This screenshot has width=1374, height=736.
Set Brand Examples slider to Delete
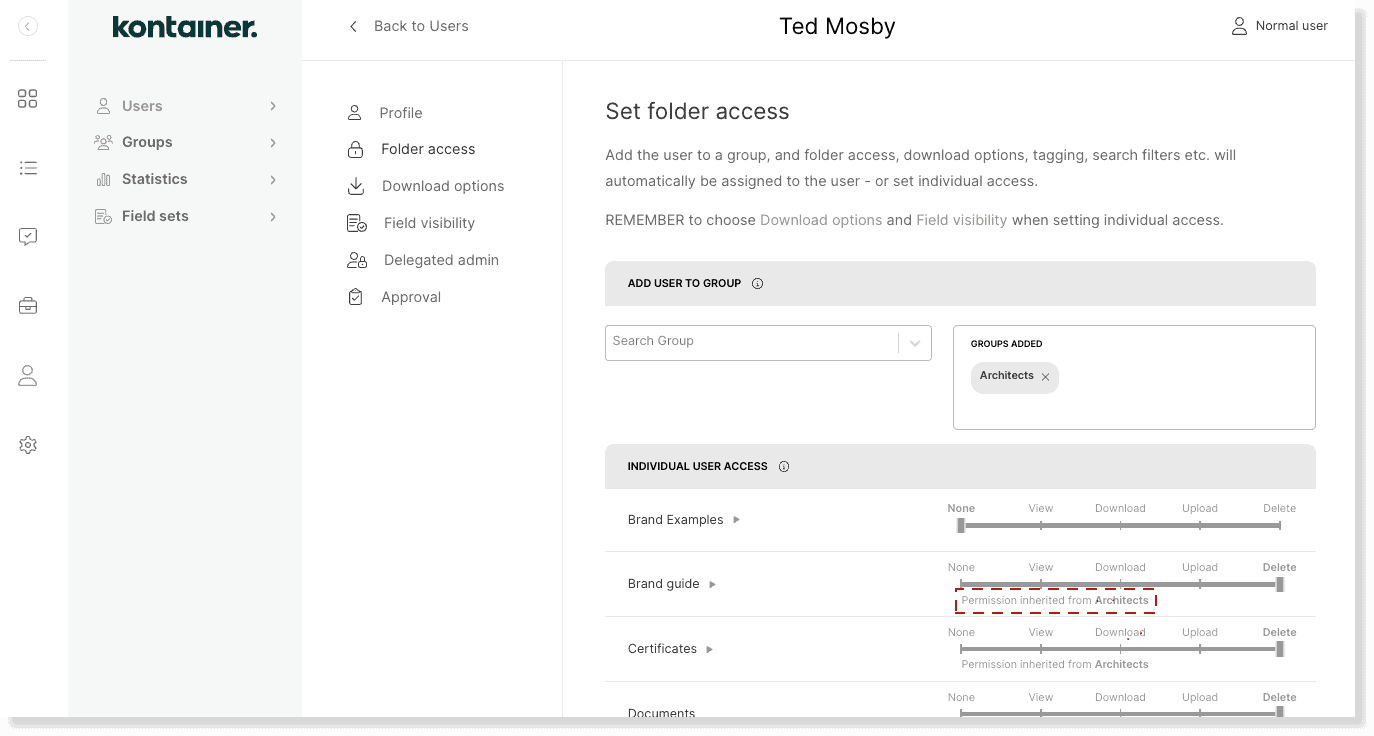pyautogui.click(x=1278, y=524)
